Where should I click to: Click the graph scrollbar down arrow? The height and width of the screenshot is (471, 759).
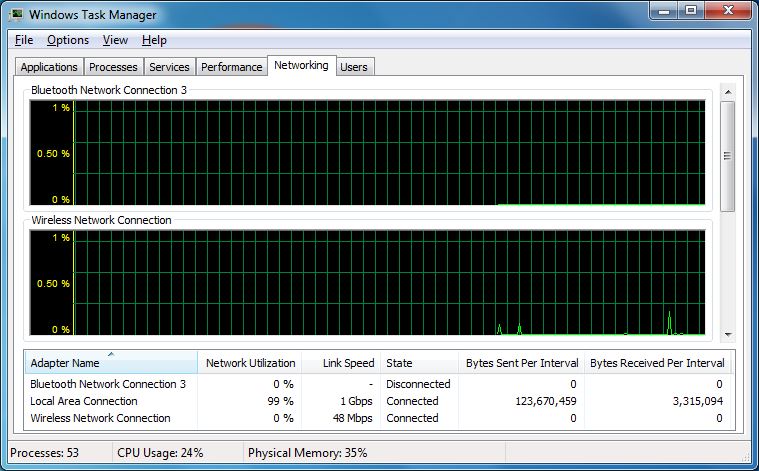coord(727,334)
